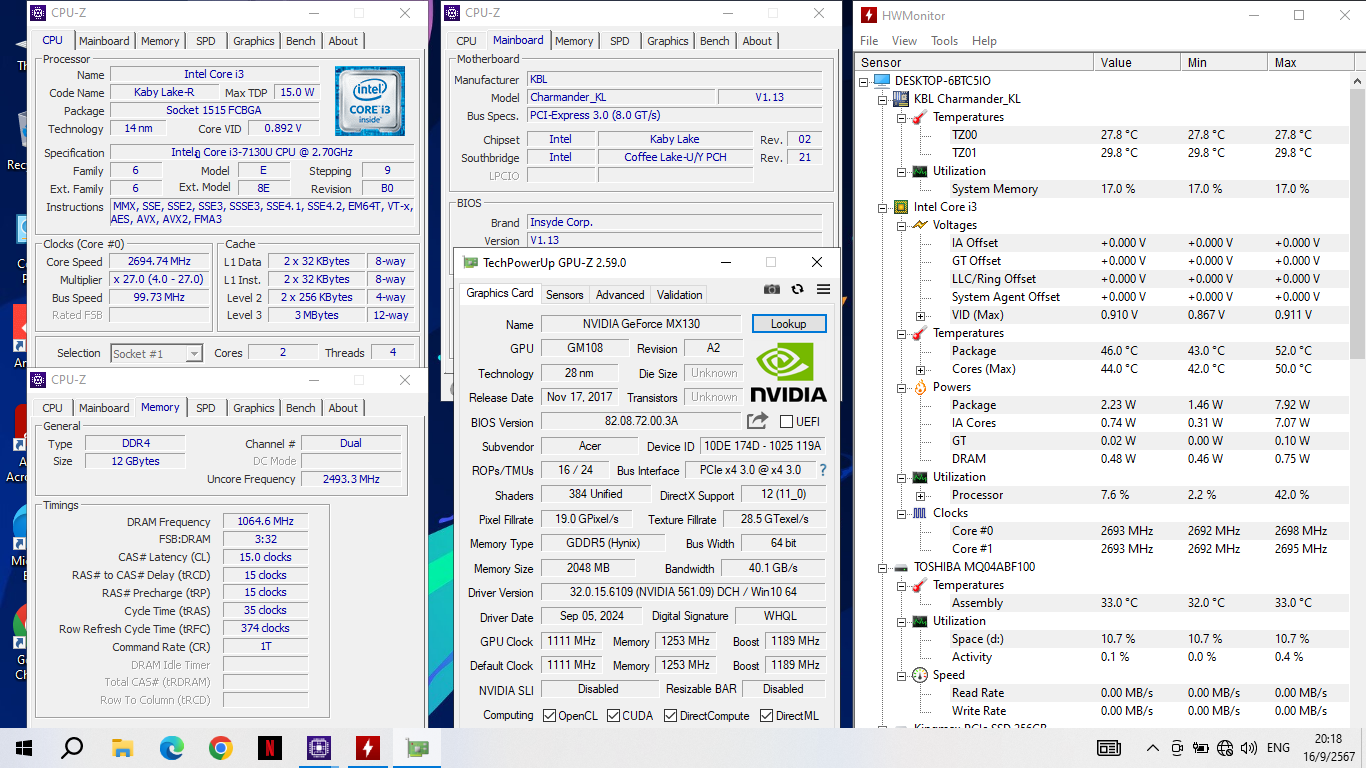Switch to Sensors tab in GPU-Z

click(564, 295)
